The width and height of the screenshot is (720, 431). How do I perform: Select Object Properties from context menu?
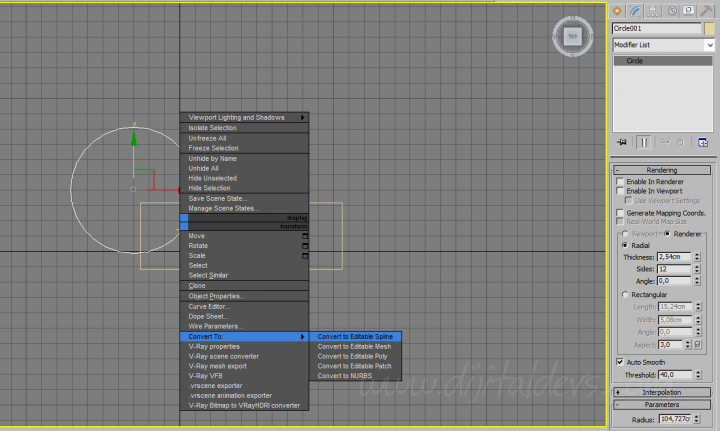217,296
